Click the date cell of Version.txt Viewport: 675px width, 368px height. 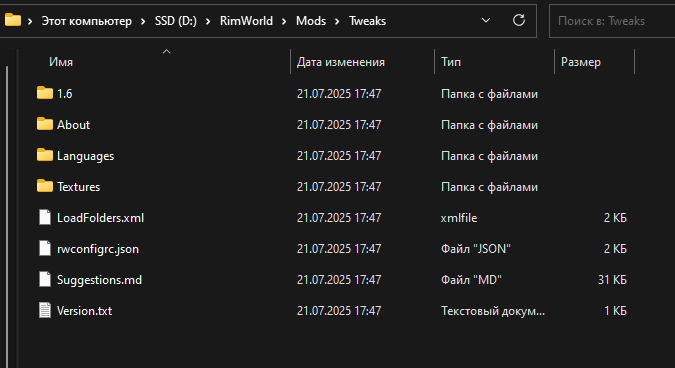(339, 311)
